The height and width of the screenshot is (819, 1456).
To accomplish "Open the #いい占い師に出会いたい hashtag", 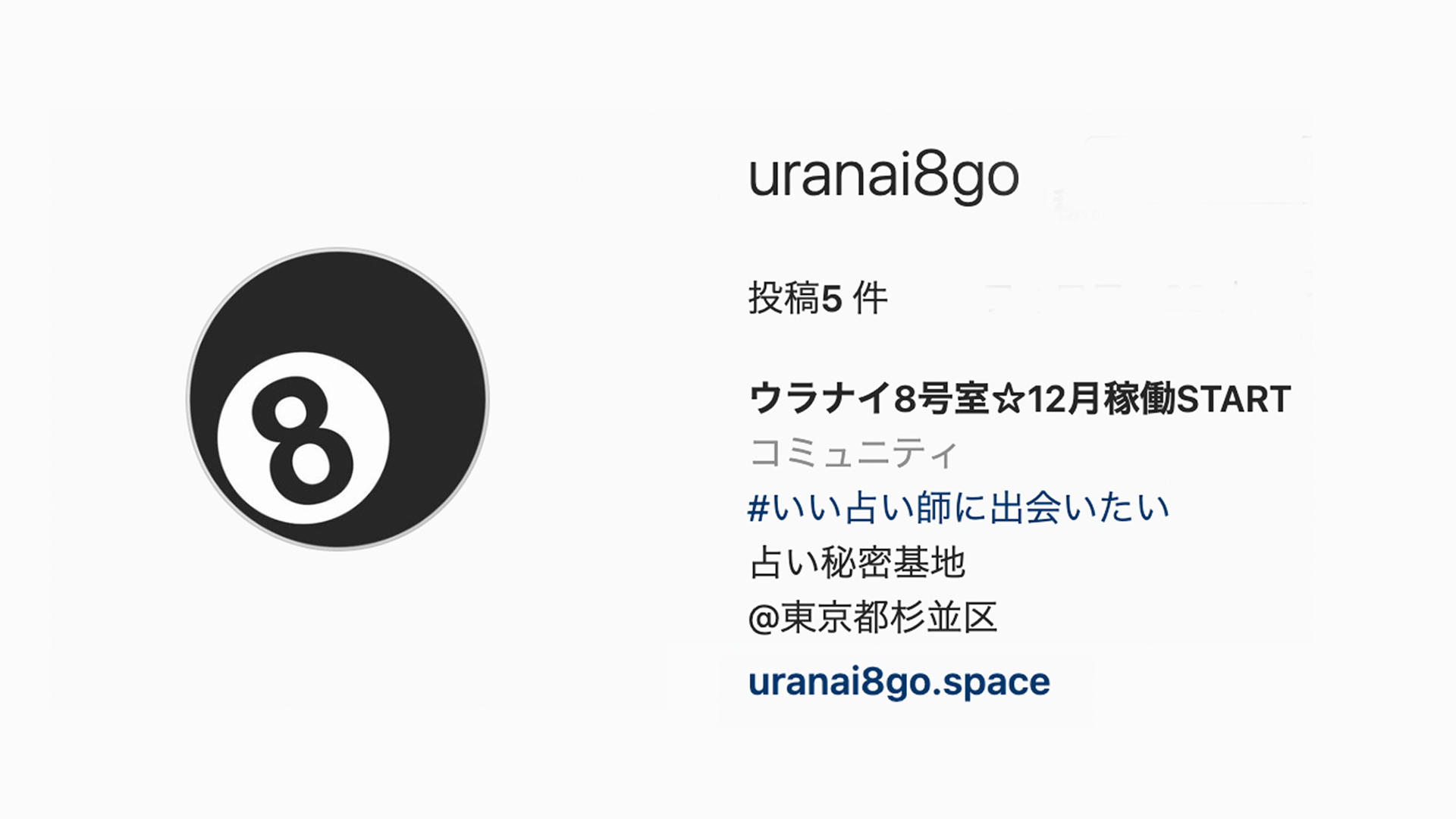I will (959, 508).
